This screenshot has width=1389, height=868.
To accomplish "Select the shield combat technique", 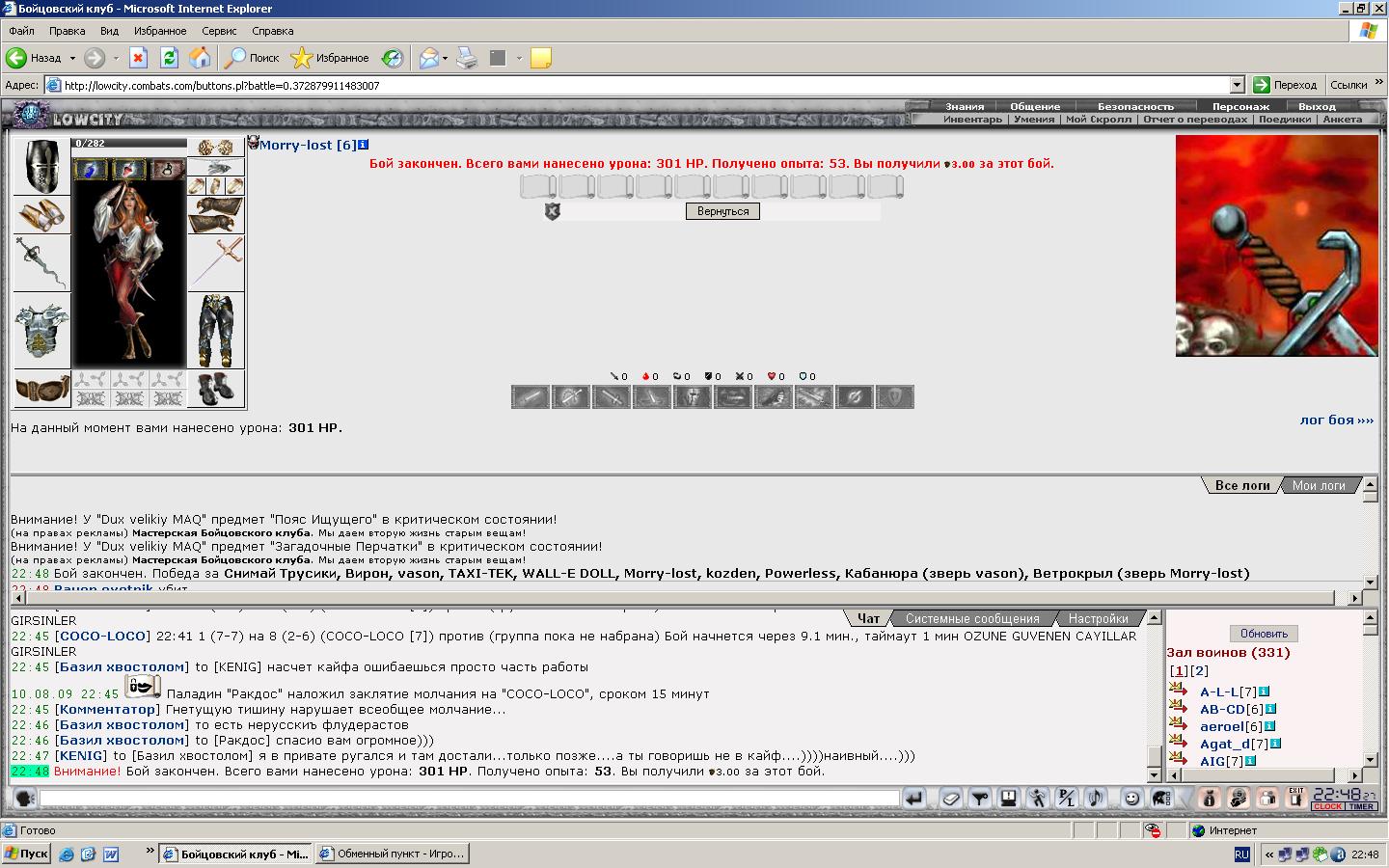I will tap(894, 396).
